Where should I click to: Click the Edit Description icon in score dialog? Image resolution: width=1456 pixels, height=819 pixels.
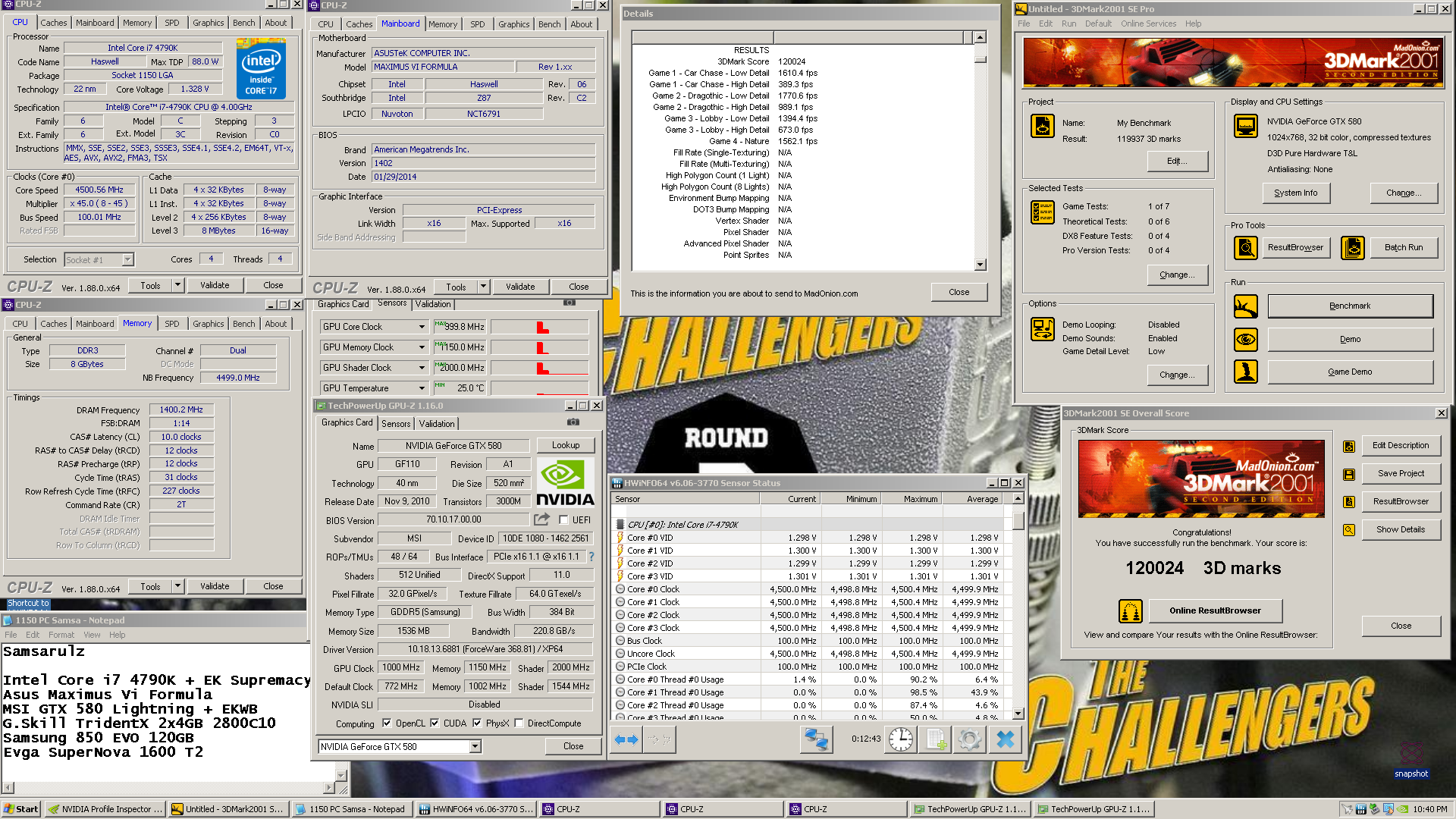point(1349,447)
